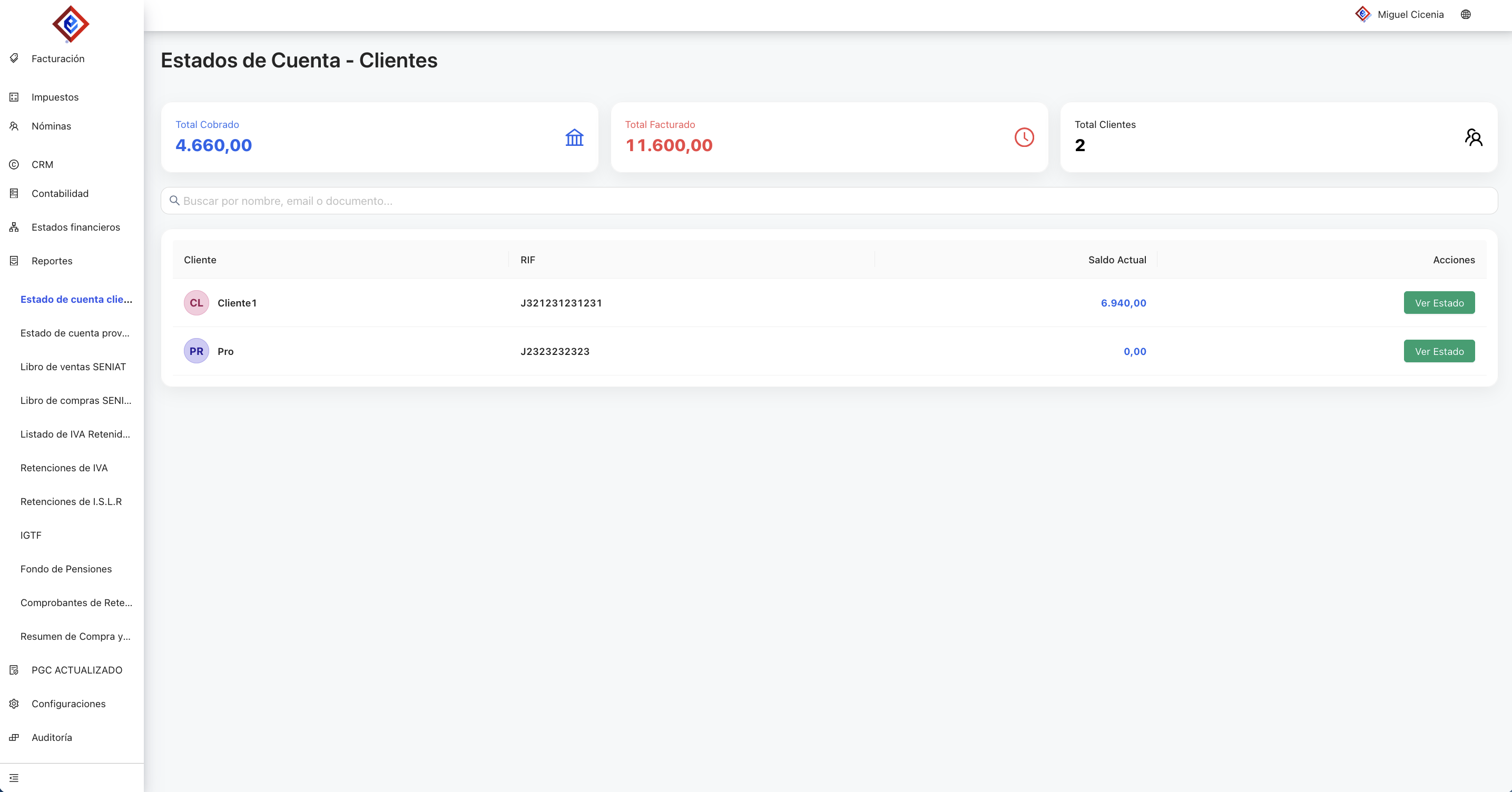
Task: Go to Estado de cuenta proveedores
Action: (74, 333)
